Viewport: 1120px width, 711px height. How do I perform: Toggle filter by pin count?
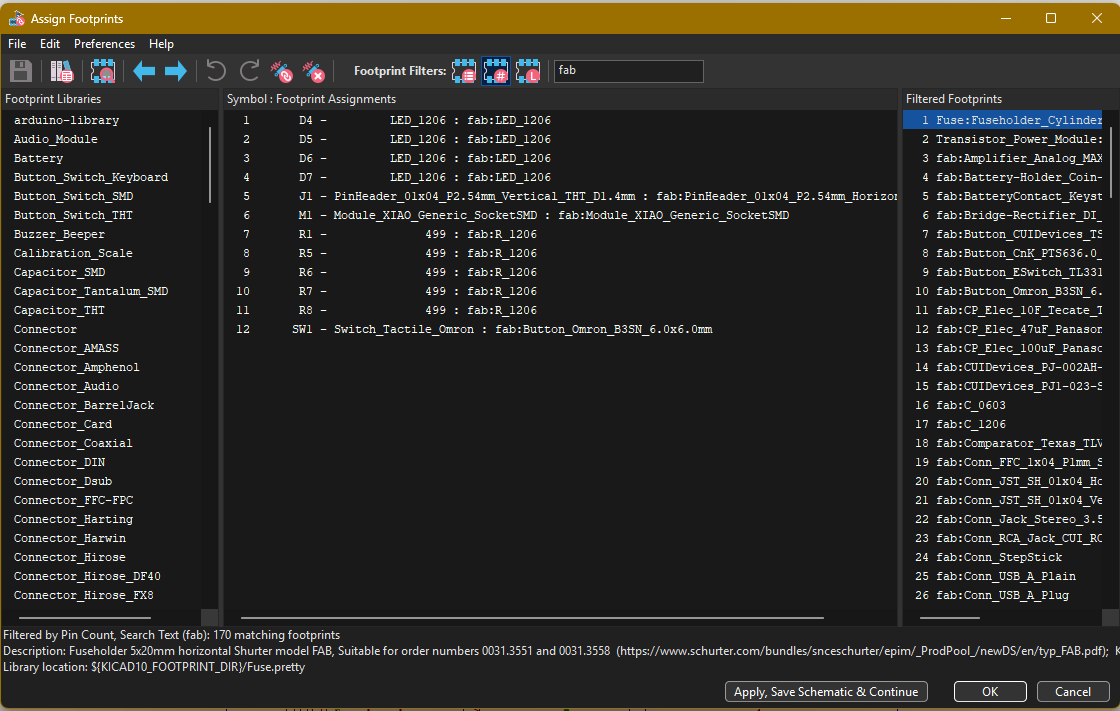click(496, 71)
